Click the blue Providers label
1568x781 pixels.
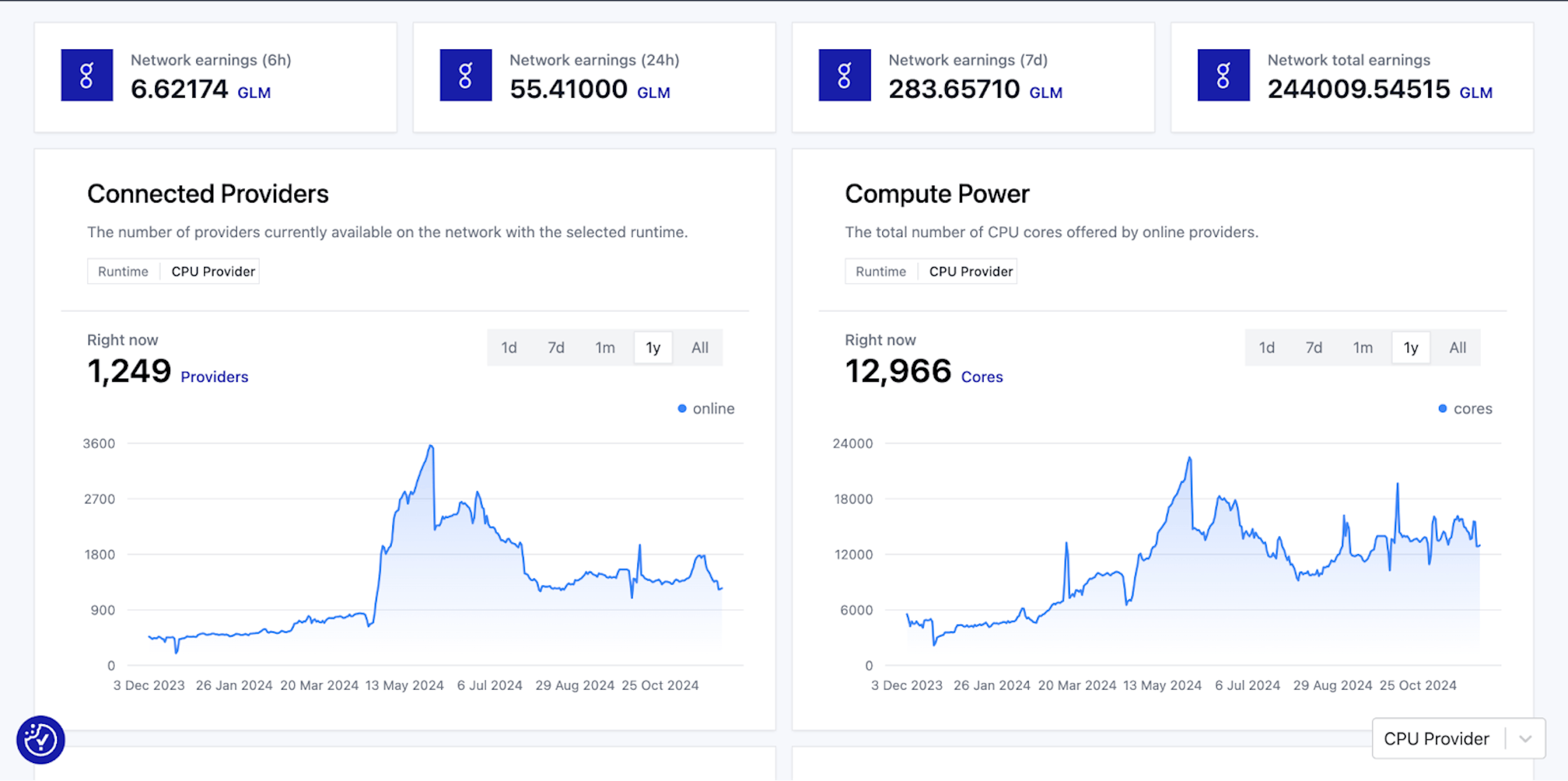pyautogui.click(x=214, y=377)
